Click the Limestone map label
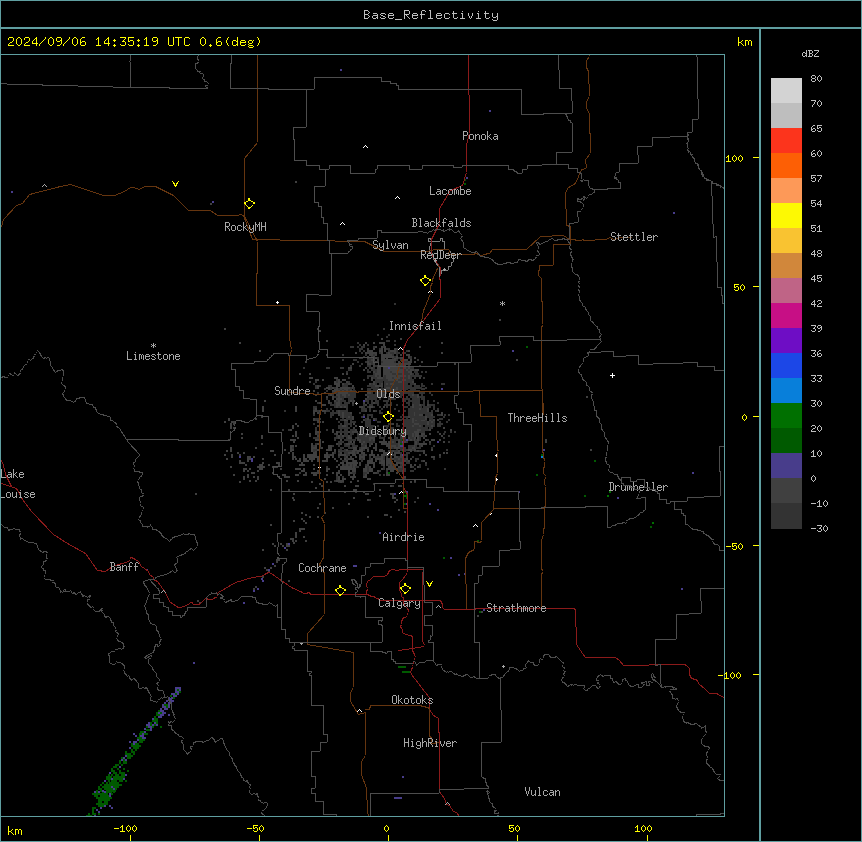This screenshot has width=862, height=842. (153, 356)
